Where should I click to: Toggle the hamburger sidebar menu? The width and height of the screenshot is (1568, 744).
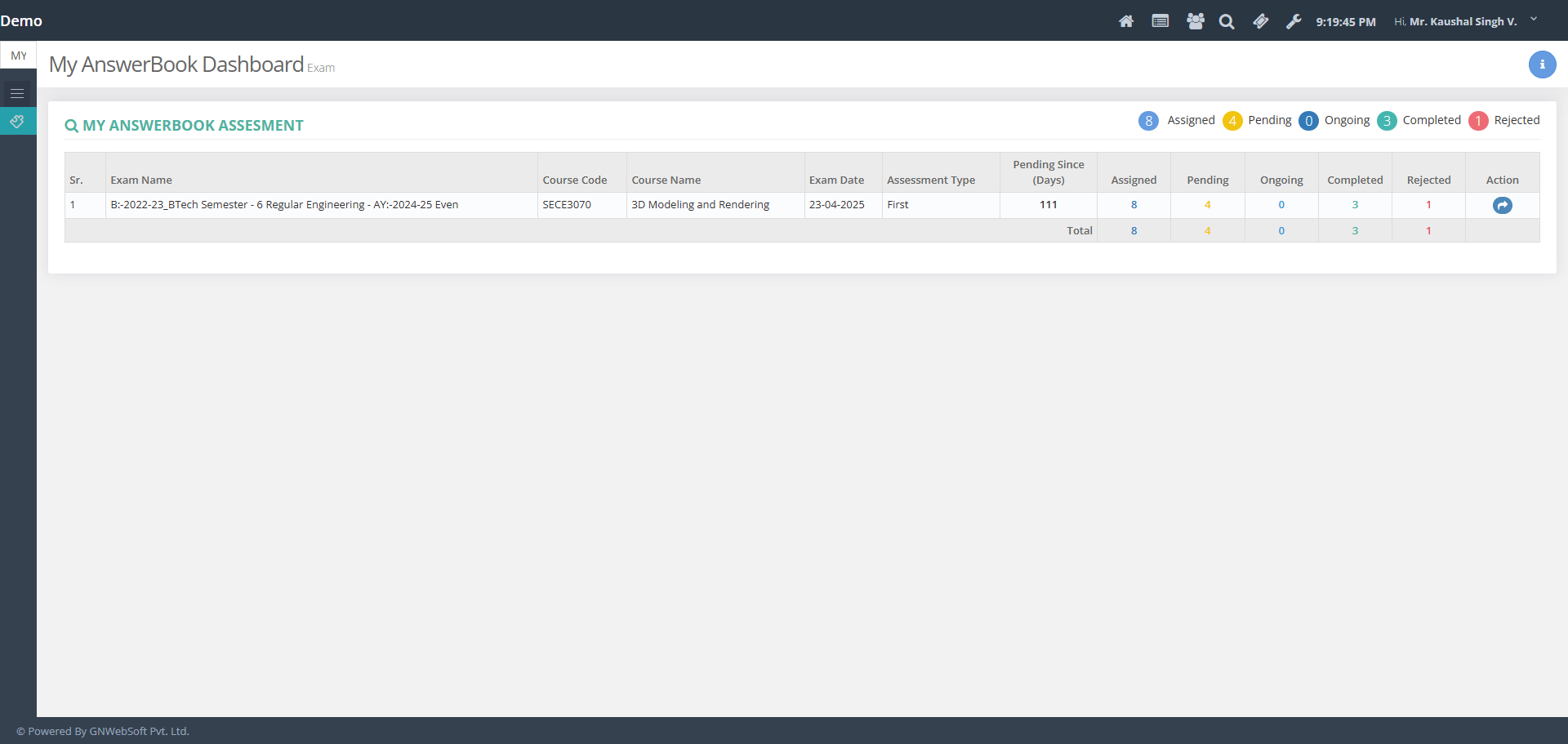click(x=17, y=94)
